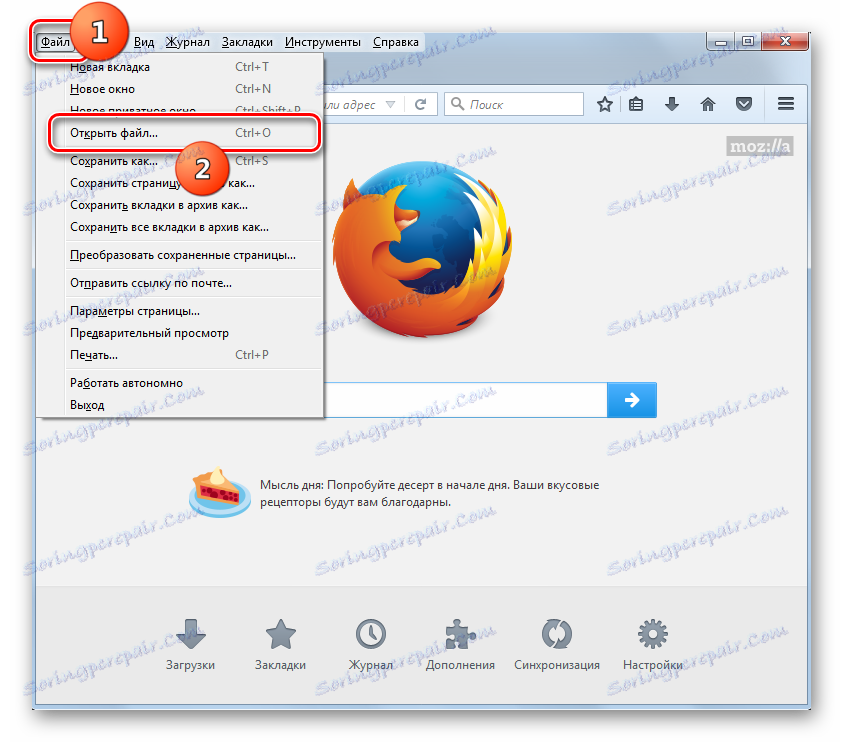The image size is (843, 742).
Task: Open the Вид menu
Action: point(144,42)
